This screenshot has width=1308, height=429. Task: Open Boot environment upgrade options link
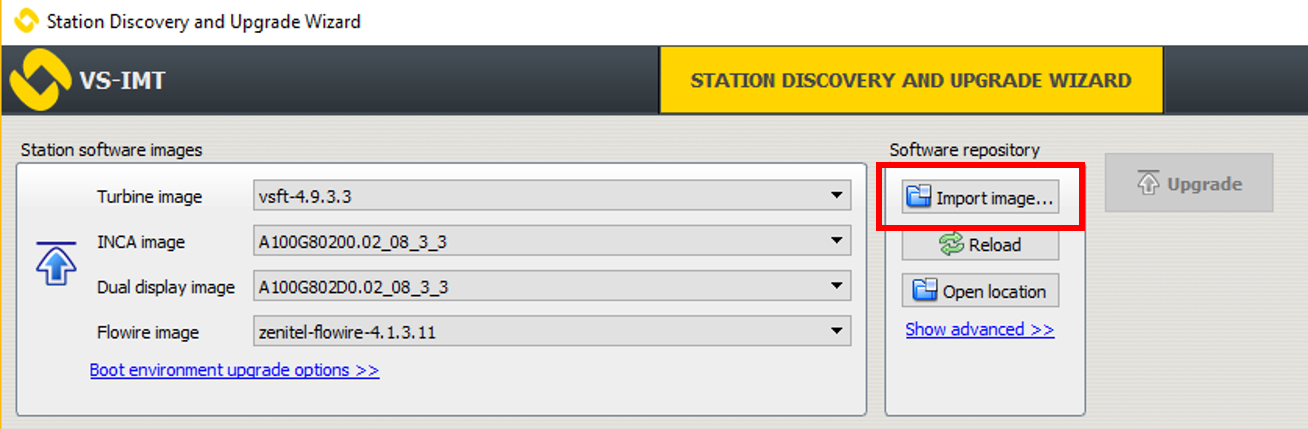pos(234,370)
